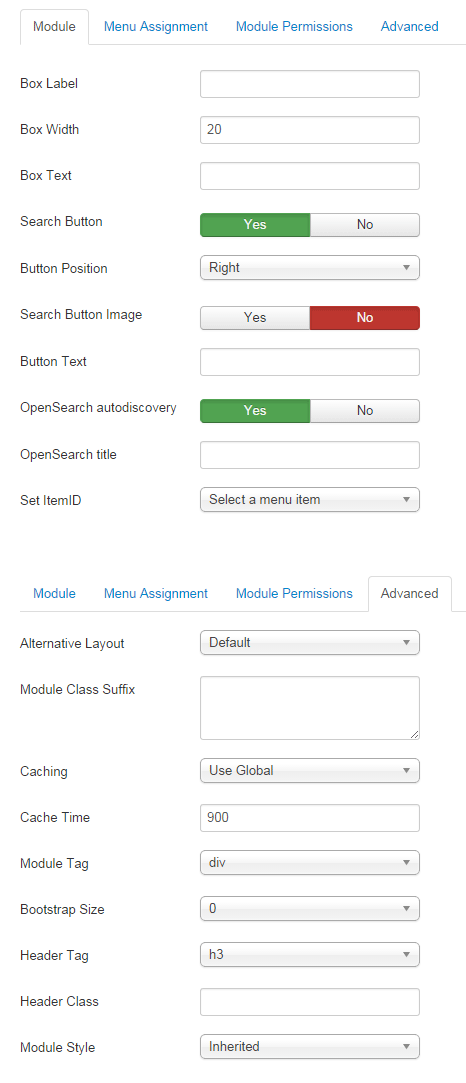The image size is (466, 1083).
Task: Set Search Button to No
Action: pos(365,224)
